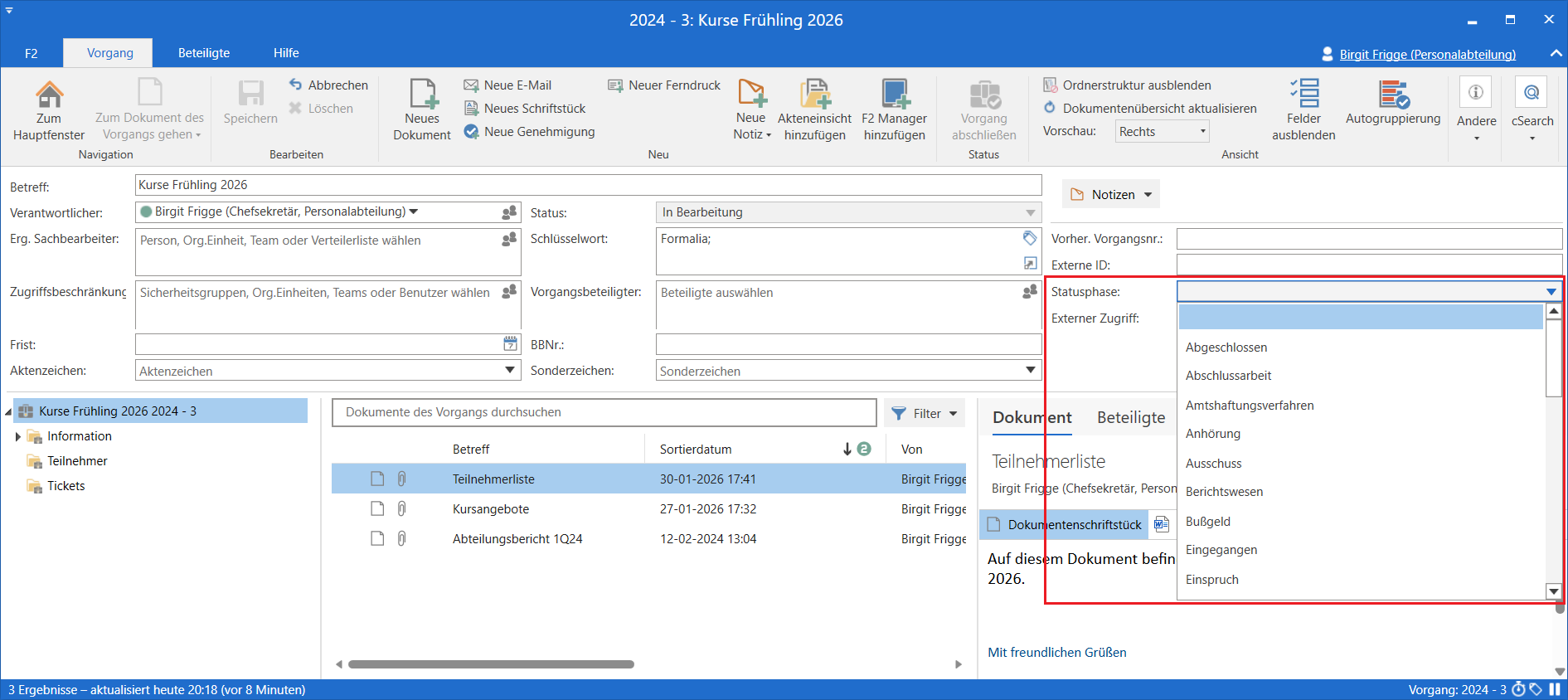Add a Neues Schriftstück
The width and height of the screenshot is (1568, 700).
tap(524, 108)
